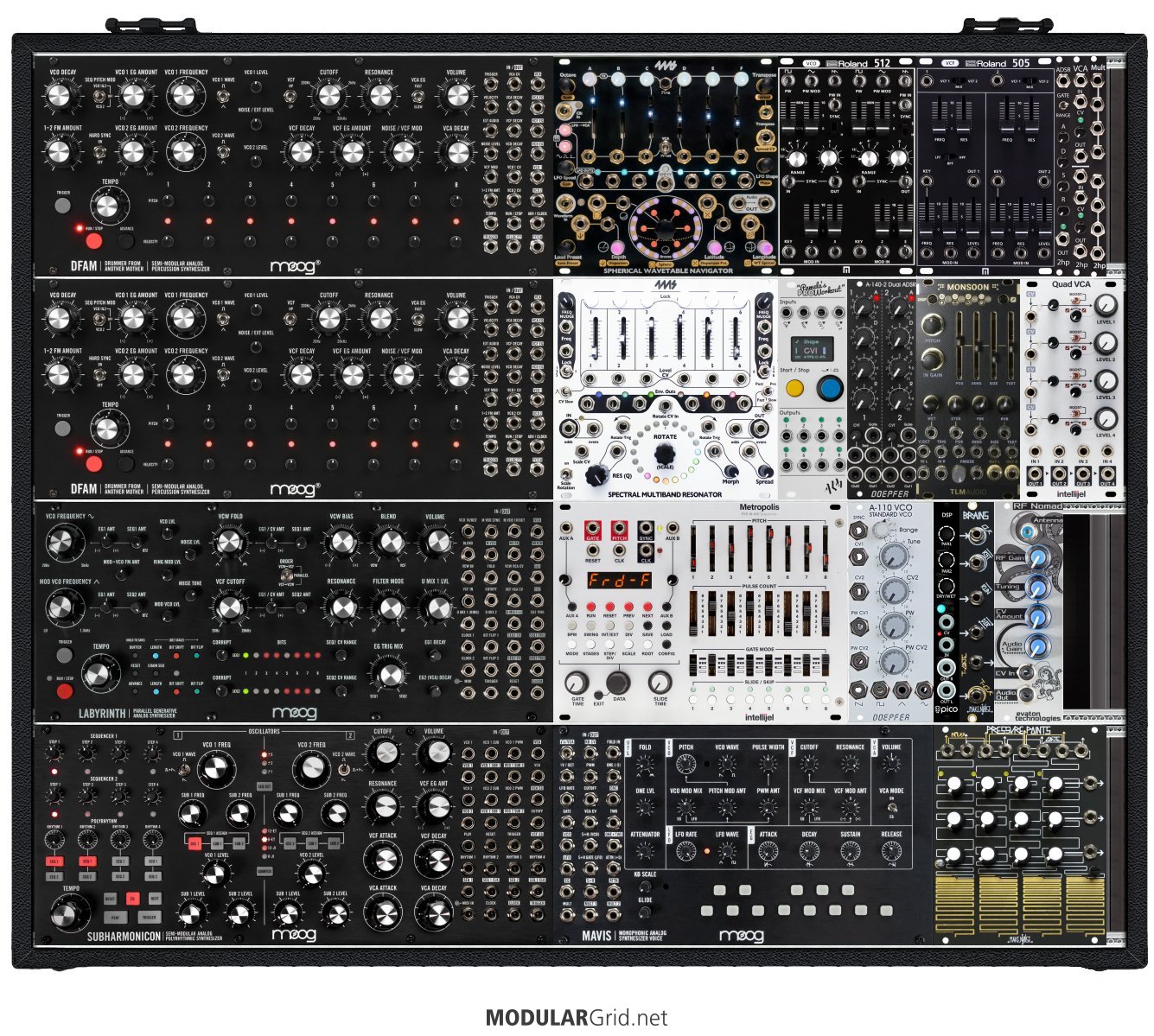
Task: Click the OUT 4 jack on Quad VCA
Action: click(x=1106, y=473)
